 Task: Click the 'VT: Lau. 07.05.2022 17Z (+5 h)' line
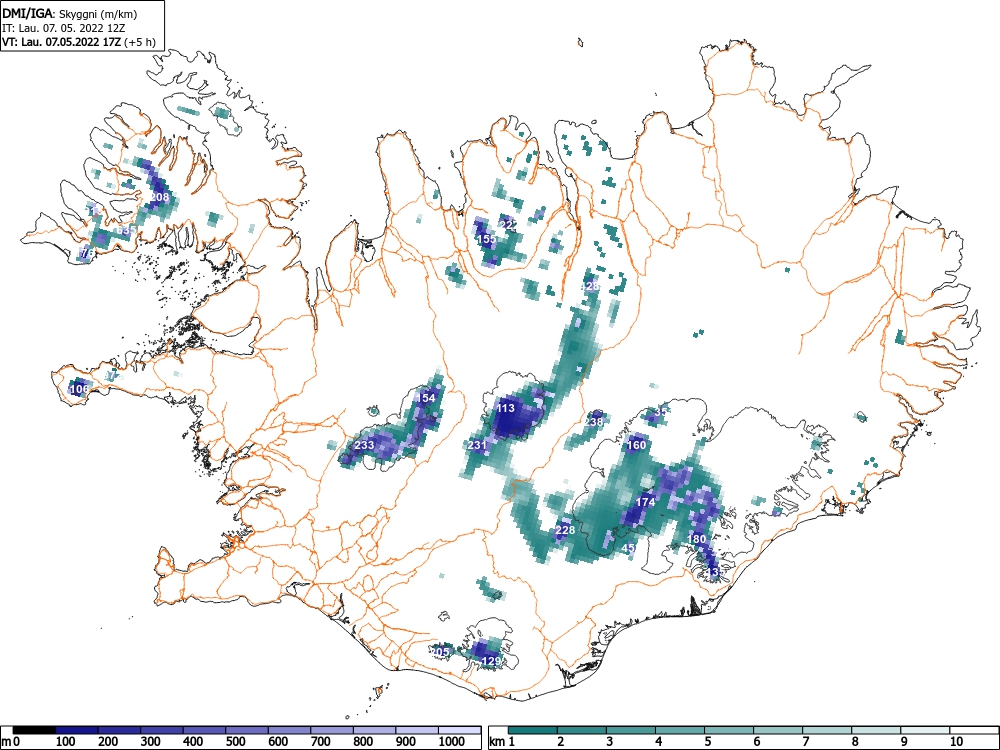(x=78, y=42)
